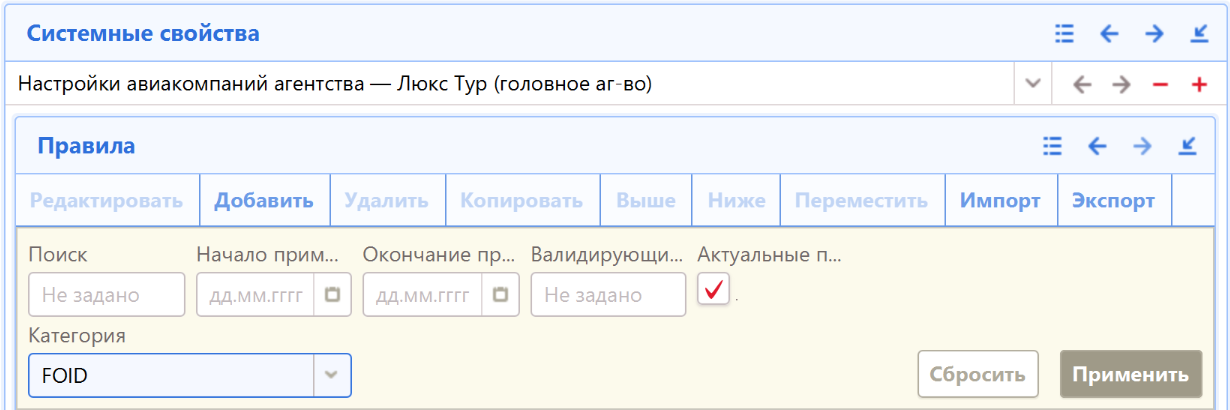1230x410 pixels.
Task: Click left arrow in Системные свойства header
Action: pyautogui.click(x=1109, y=34)
